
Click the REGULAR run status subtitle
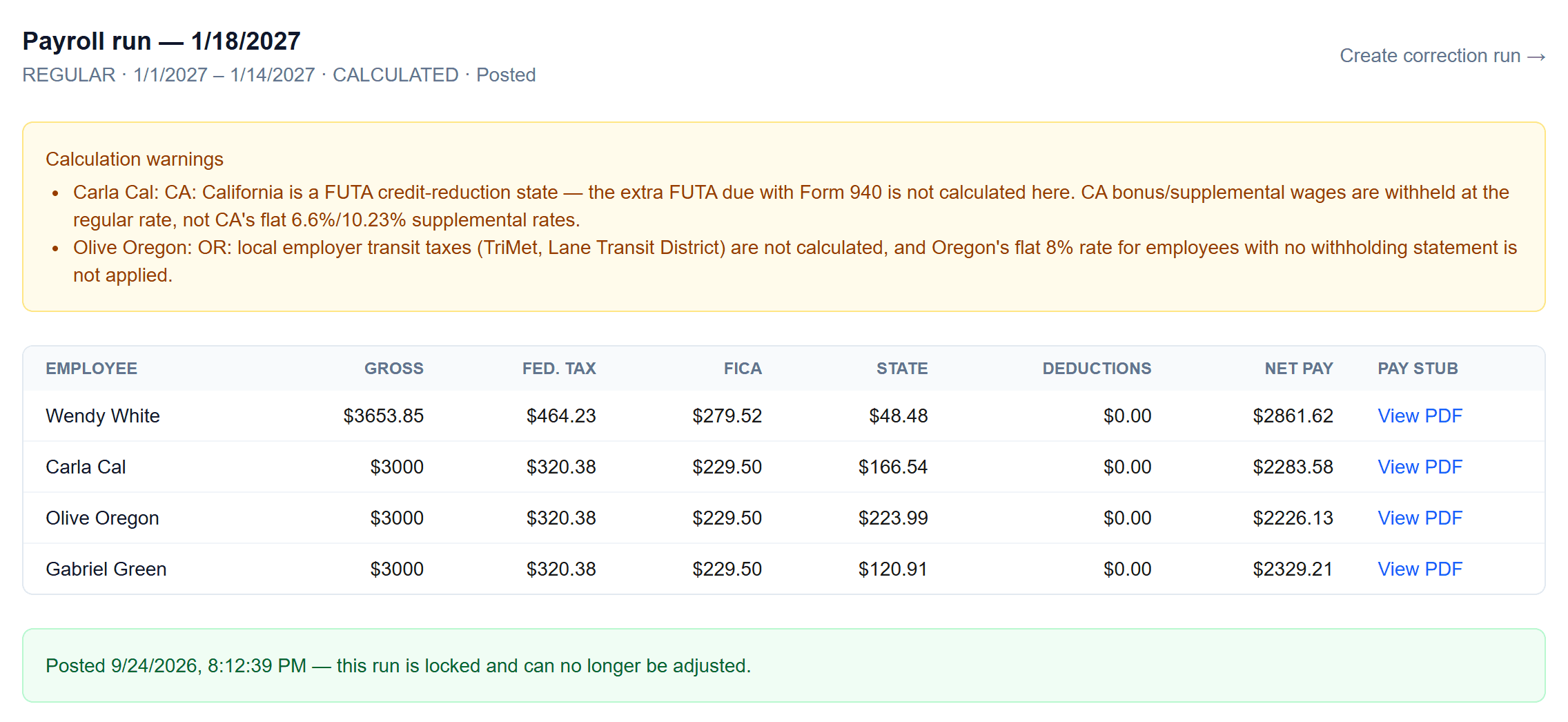(x=279, y=75)
